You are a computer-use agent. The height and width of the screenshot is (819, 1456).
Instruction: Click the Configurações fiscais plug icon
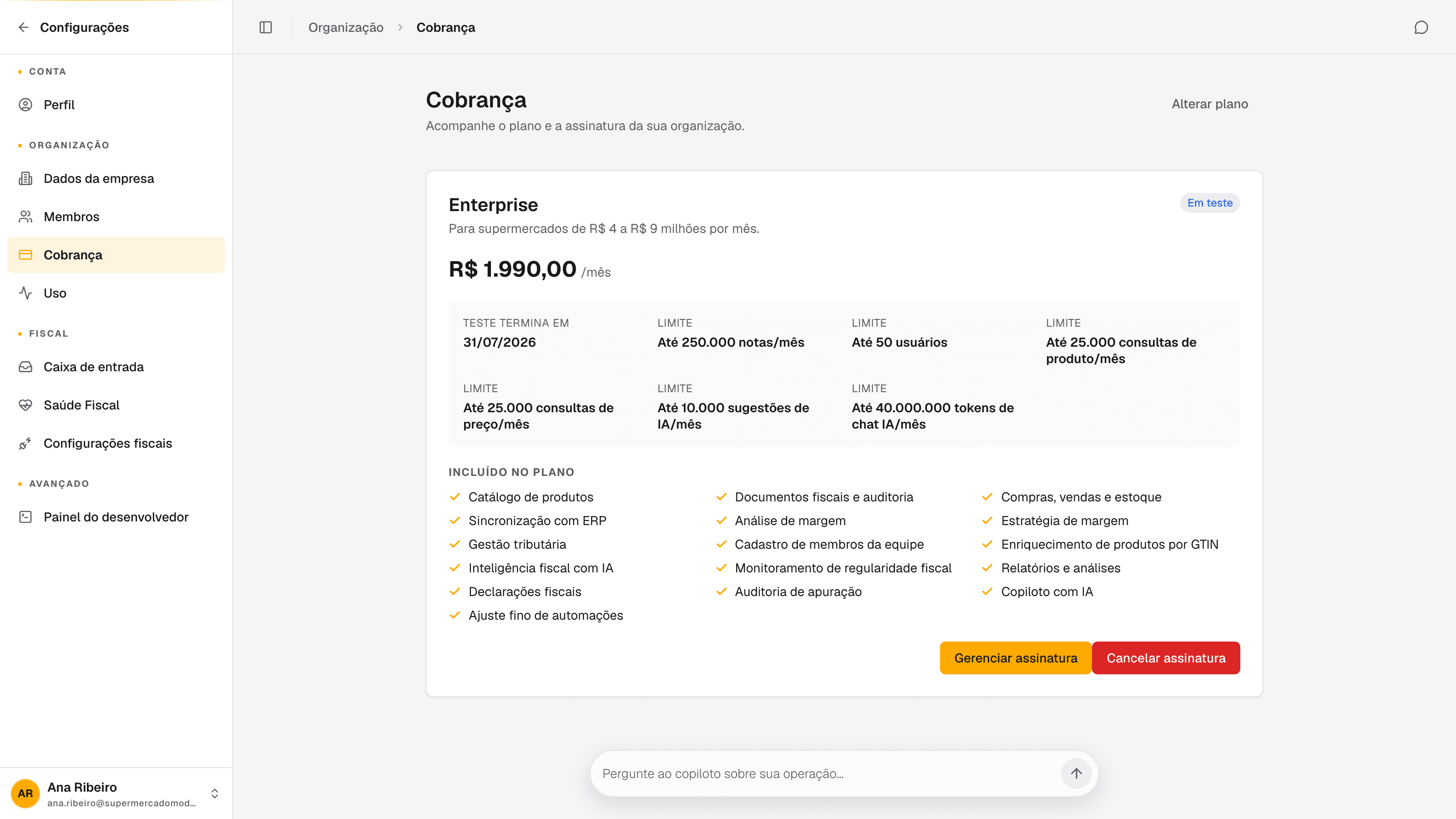point(25,443)
